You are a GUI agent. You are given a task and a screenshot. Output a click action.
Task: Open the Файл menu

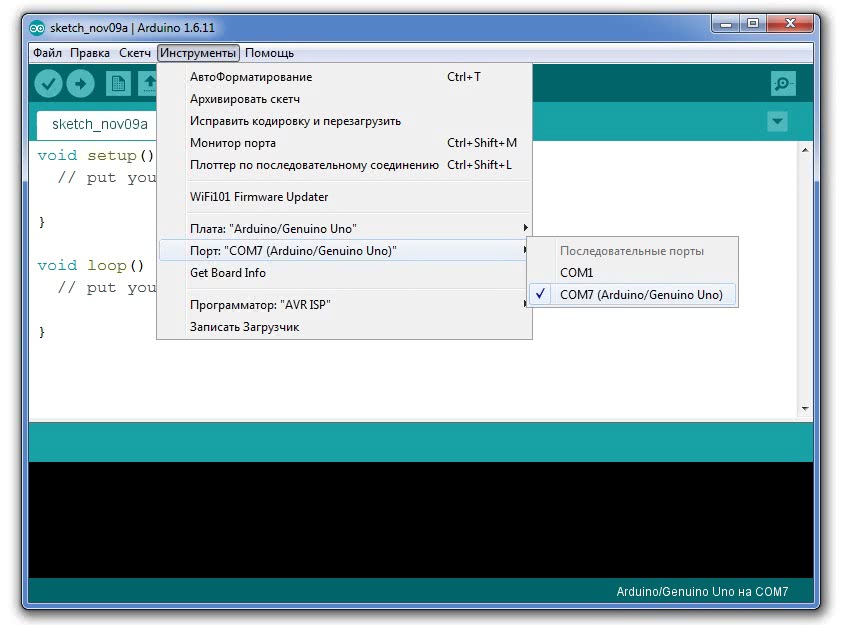point(47,53)
